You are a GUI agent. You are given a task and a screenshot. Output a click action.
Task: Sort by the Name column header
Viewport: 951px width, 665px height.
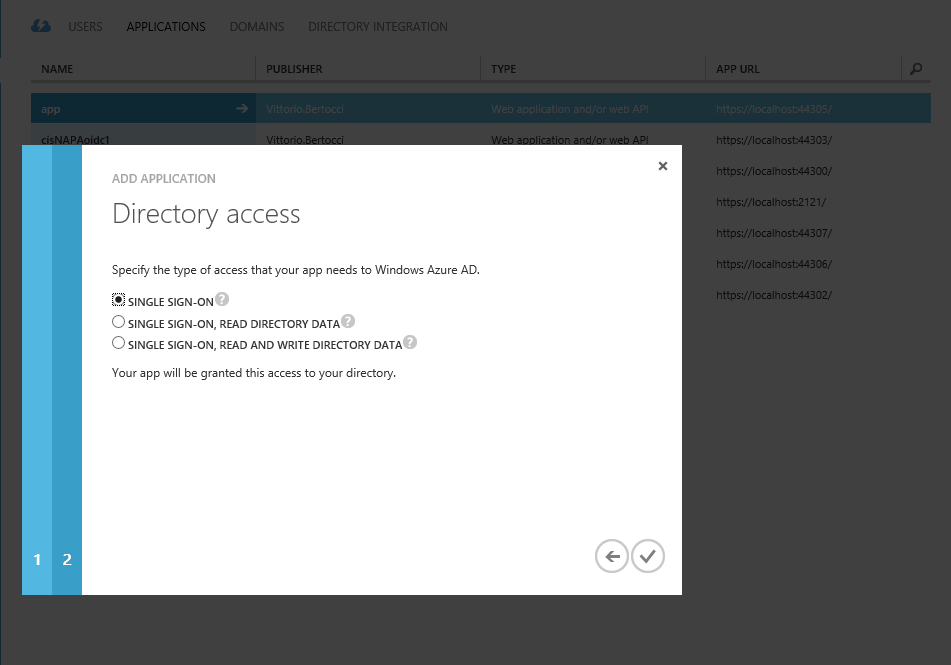tap(57, 69)
